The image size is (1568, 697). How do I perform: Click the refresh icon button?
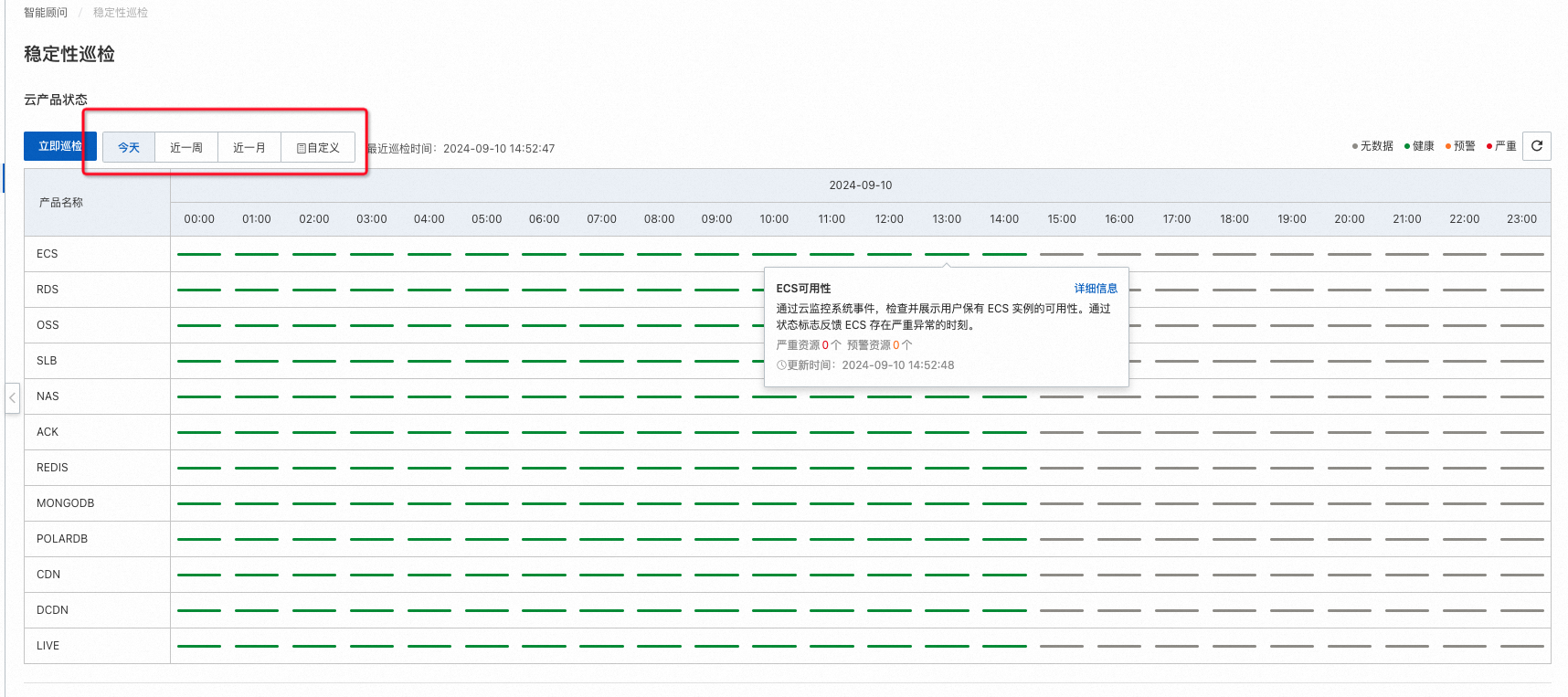1537,146
